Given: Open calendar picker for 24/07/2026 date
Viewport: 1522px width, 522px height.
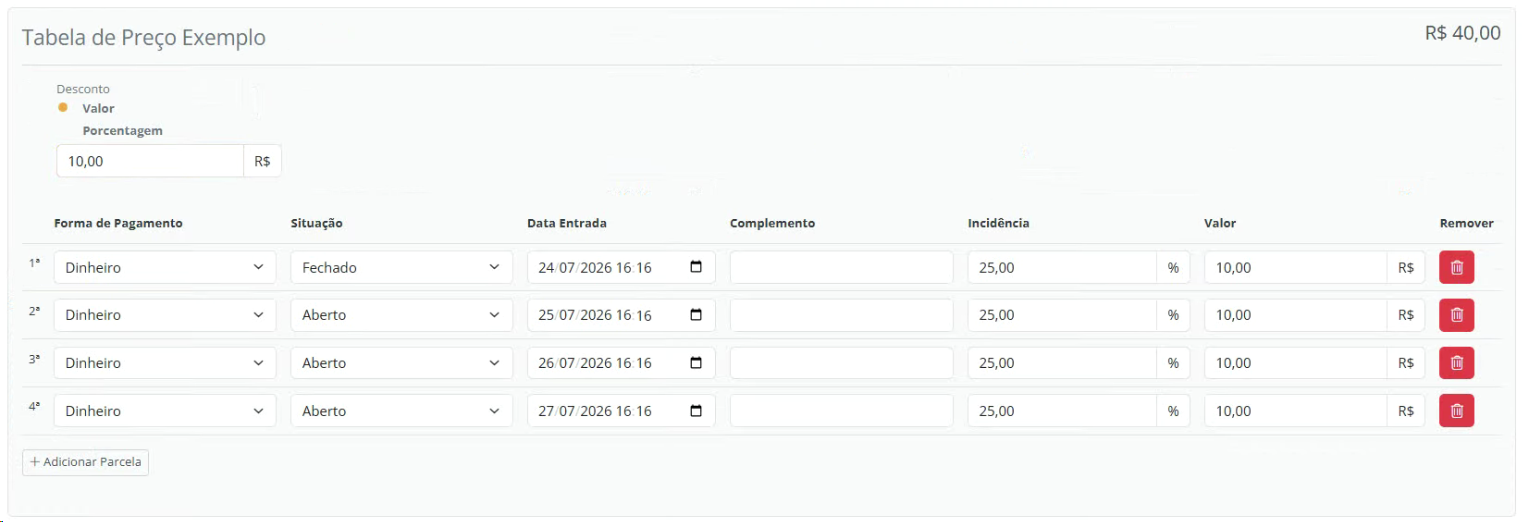Looking at the screenshot, I should click(x=696, y=267).
